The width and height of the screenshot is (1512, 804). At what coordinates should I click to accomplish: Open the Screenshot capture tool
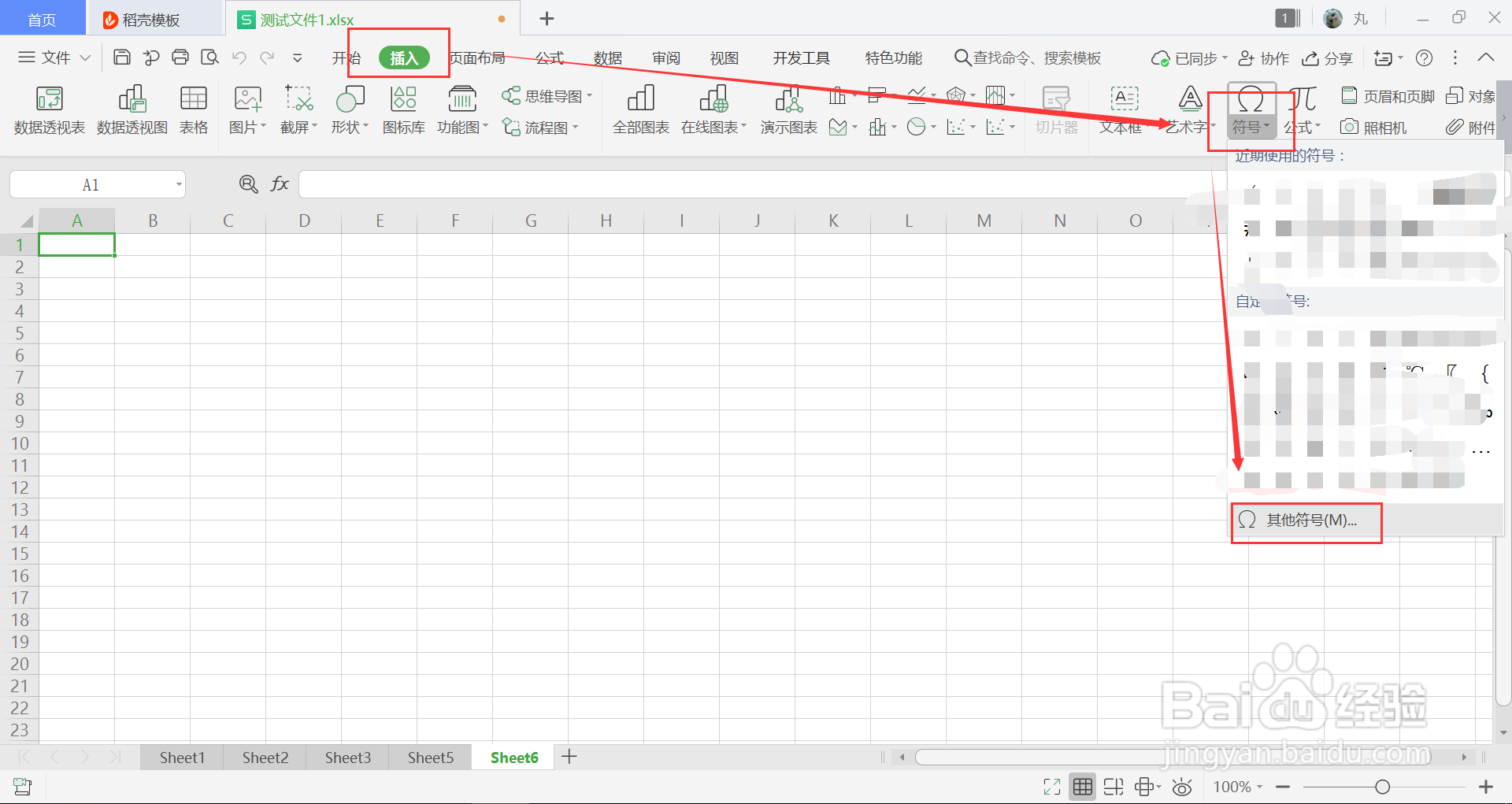tap(297, 110)
